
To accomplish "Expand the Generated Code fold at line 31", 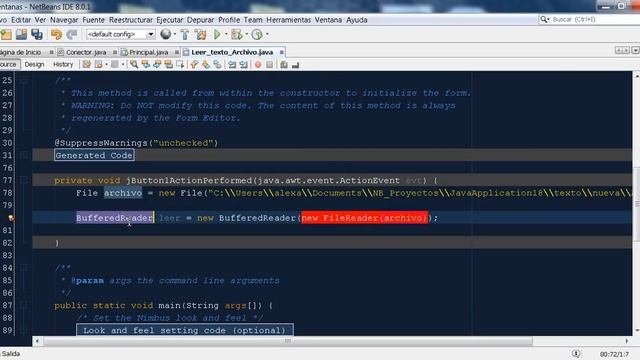I will [24, 155].
